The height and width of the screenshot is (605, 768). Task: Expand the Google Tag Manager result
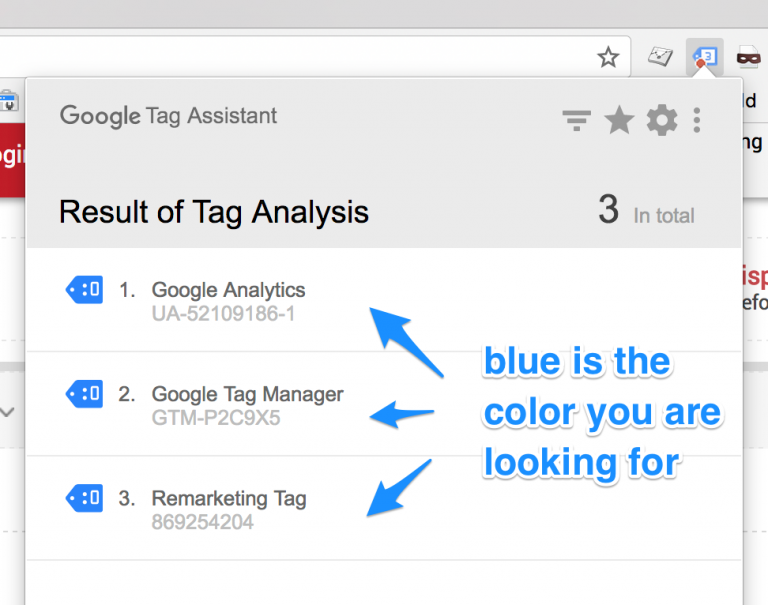(x=247, y=394)
